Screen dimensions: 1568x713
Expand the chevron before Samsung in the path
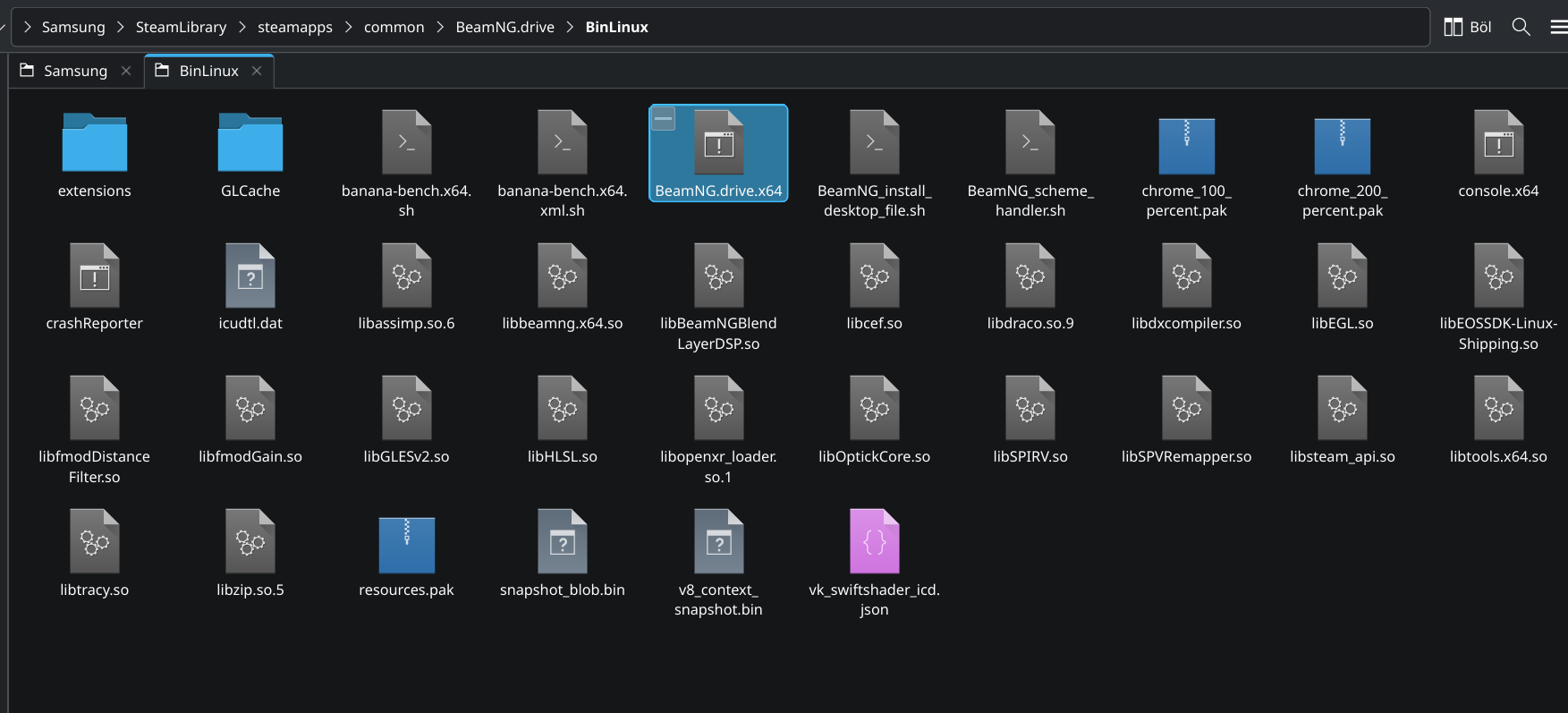tap(27, 27)
